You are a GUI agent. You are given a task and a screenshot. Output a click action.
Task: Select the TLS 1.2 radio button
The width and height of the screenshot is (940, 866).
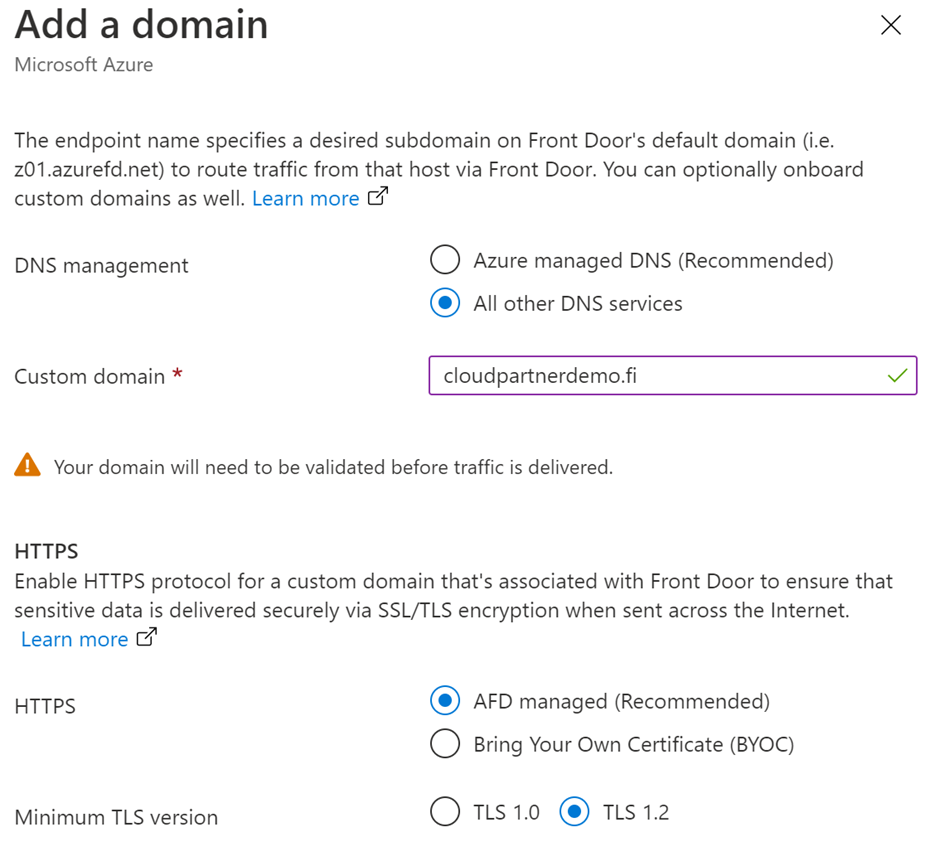574,812
